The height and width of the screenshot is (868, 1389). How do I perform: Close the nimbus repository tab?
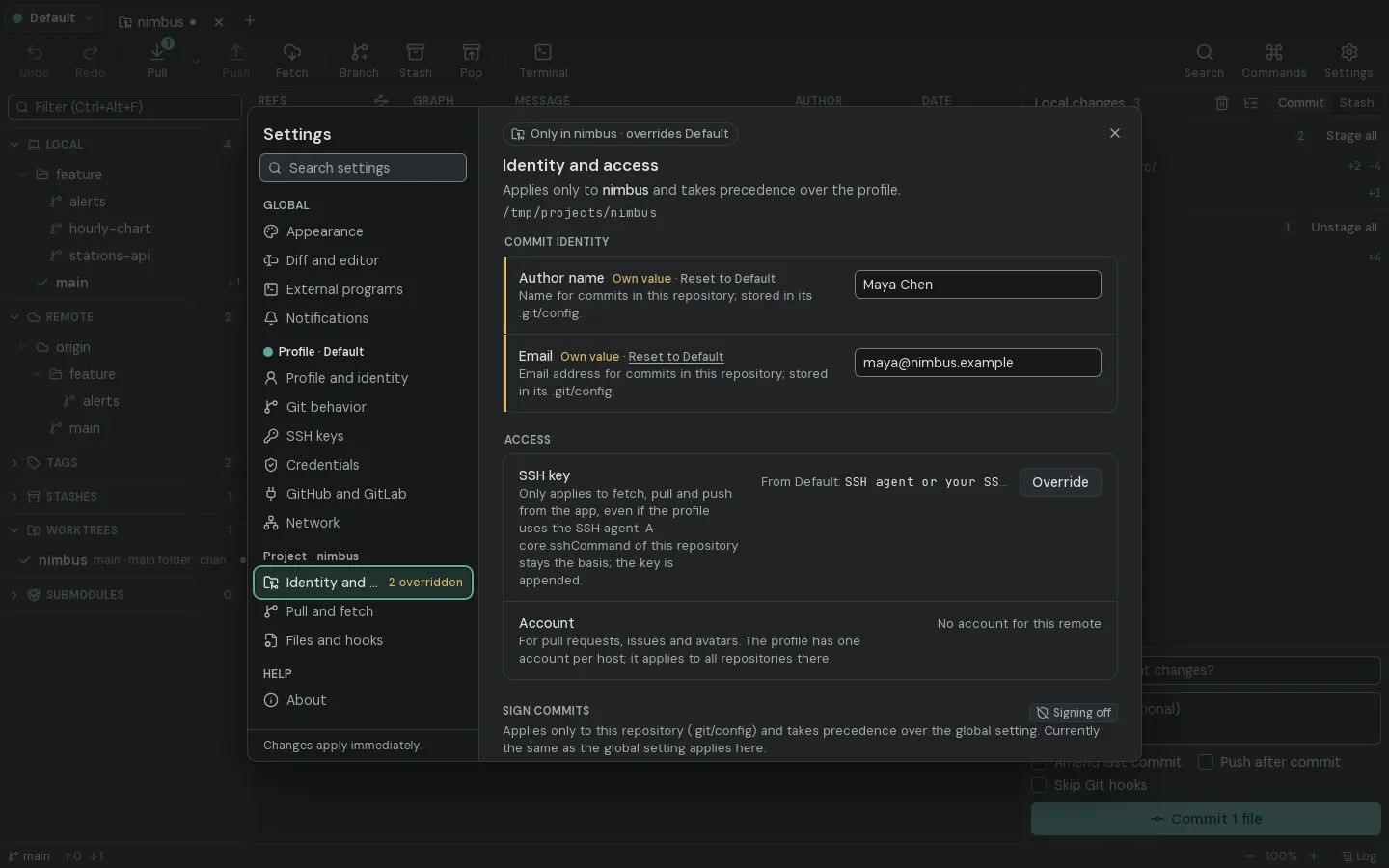pos(219,21)
